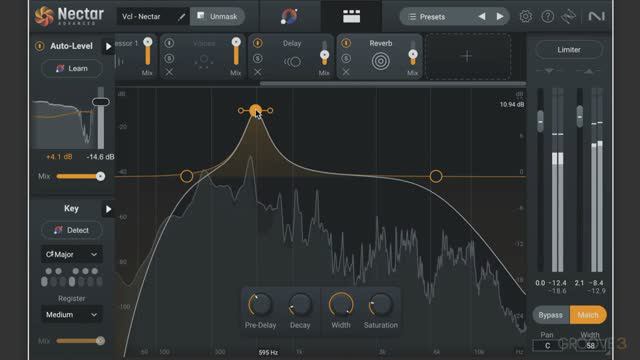This screenshot has height=360, width=640.
Task: Select the Reverb module rings icon
Action: coord(380,62)
